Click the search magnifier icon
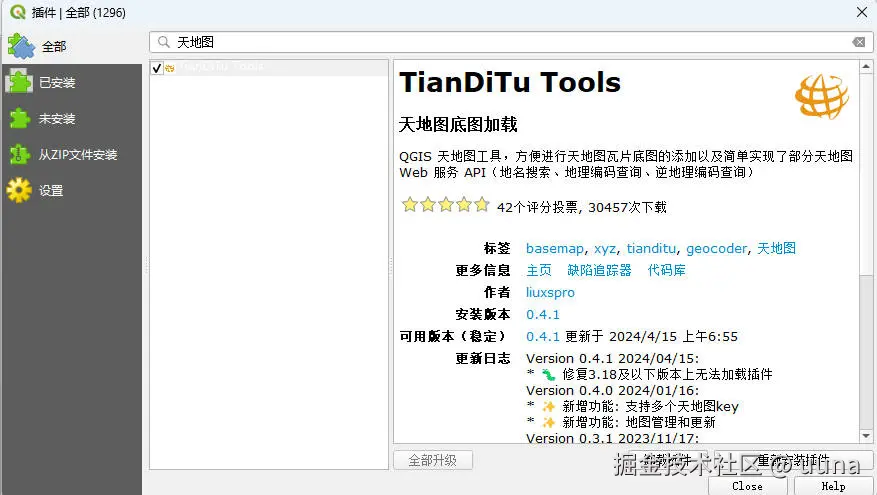 click(163, 42)
